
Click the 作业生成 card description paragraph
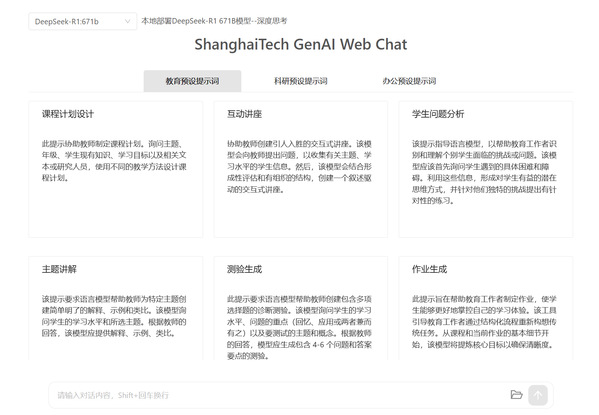tap(484, 322)
